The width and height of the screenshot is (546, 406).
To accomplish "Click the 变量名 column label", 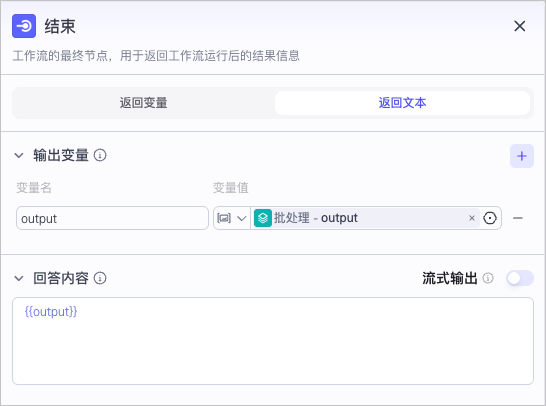I will pos(34,188).
